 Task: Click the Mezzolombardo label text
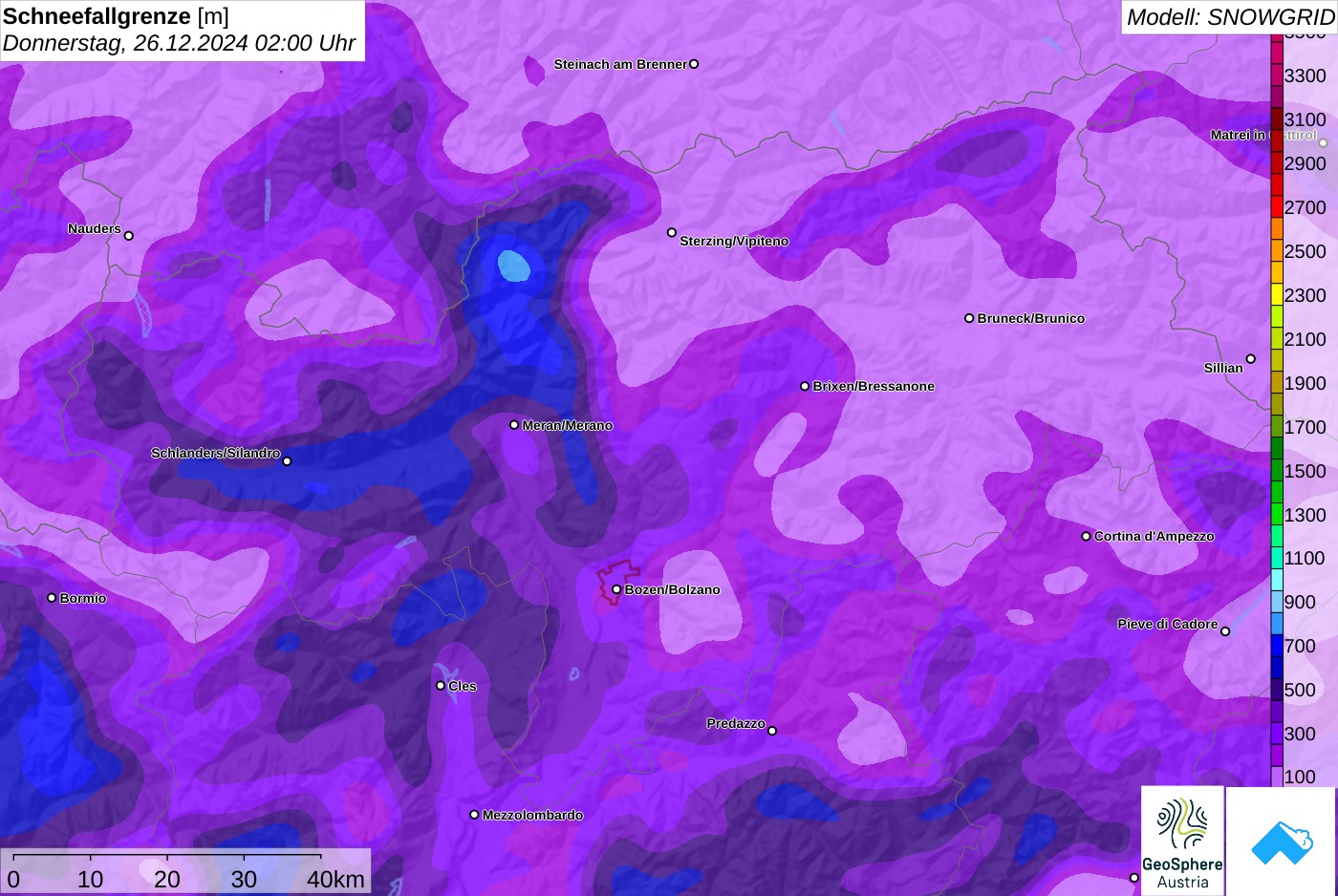pyautogui.click(x=532, y=815)
